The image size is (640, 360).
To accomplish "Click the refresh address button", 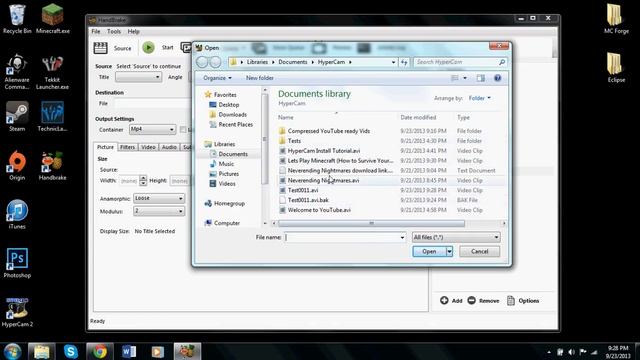I will [x=404, y=62].
